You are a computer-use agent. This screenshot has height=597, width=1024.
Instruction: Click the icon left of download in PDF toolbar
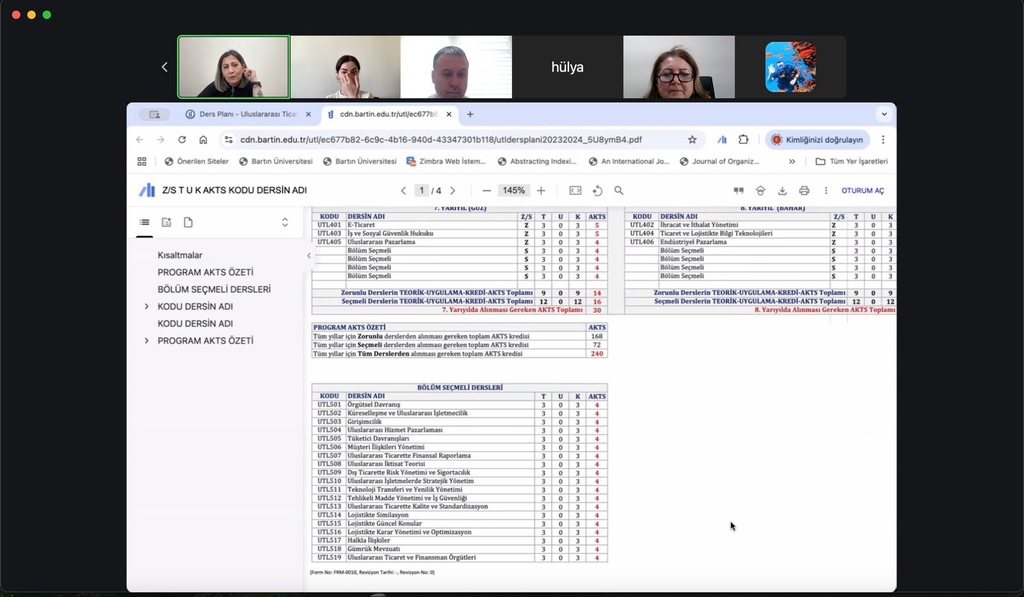[x=760, y=191]
